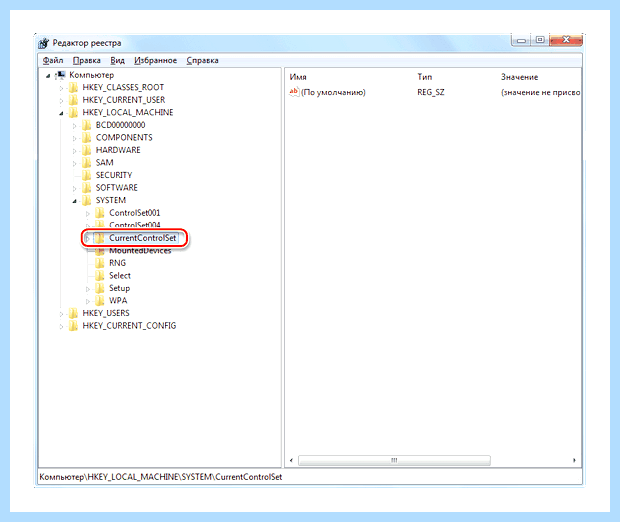Click the scrollbar left arrow
Image resolution: width=620 pixels, height=522 pixels.
pos(291,460)
